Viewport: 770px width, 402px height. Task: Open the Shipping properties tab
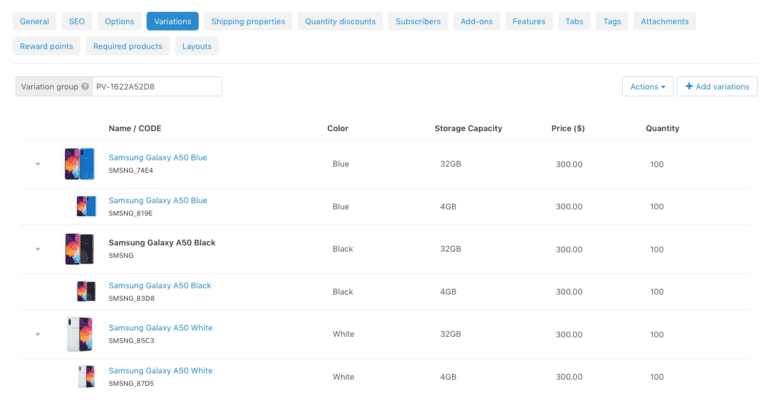(248, 21)
